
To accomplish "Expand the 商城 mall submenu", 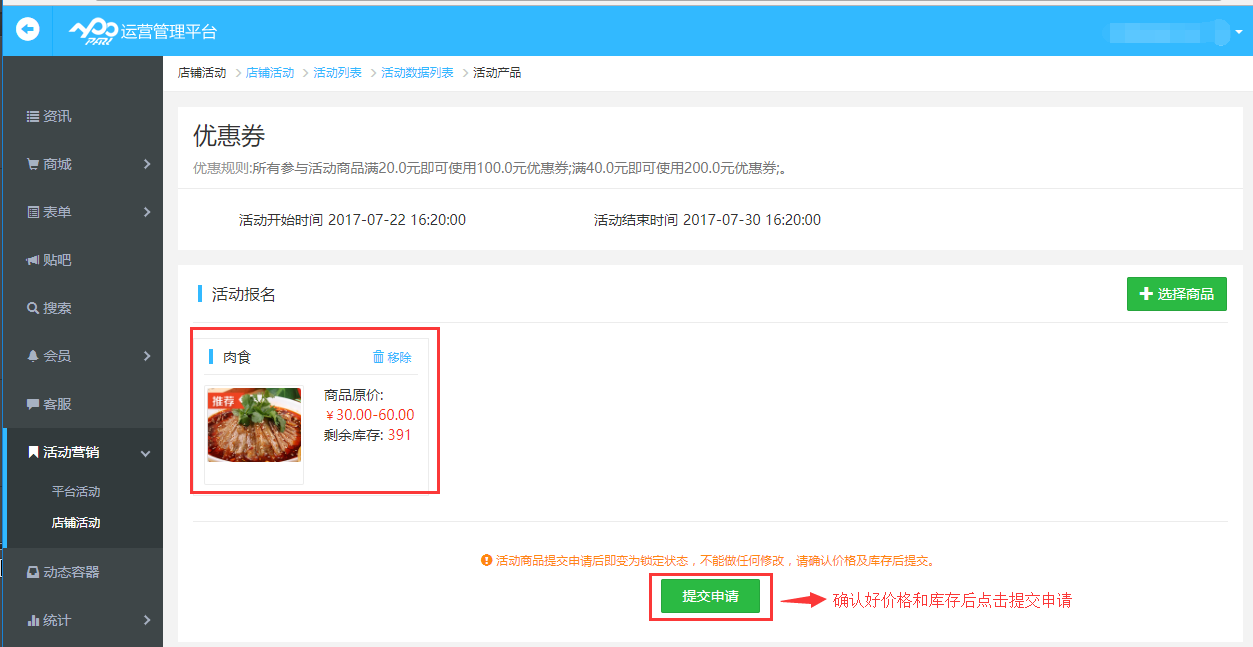I will [x=147, y=163].
